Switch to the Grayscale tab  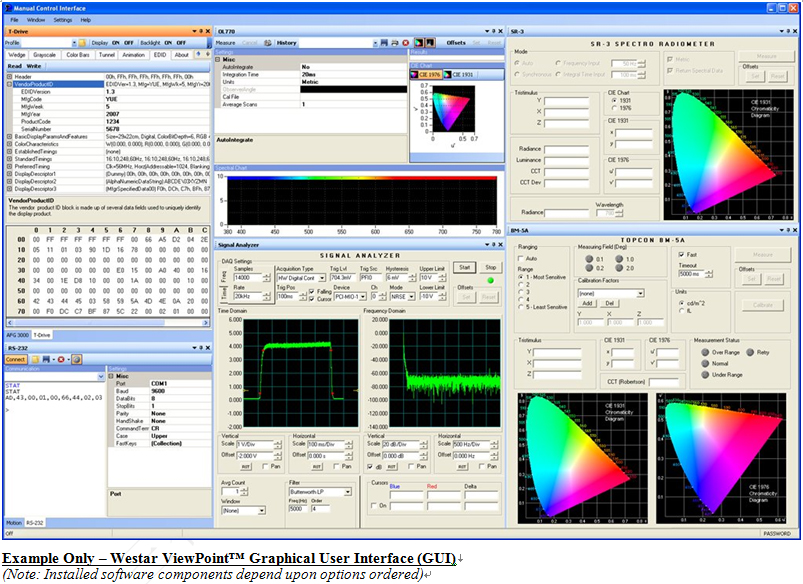pos(45,55)
